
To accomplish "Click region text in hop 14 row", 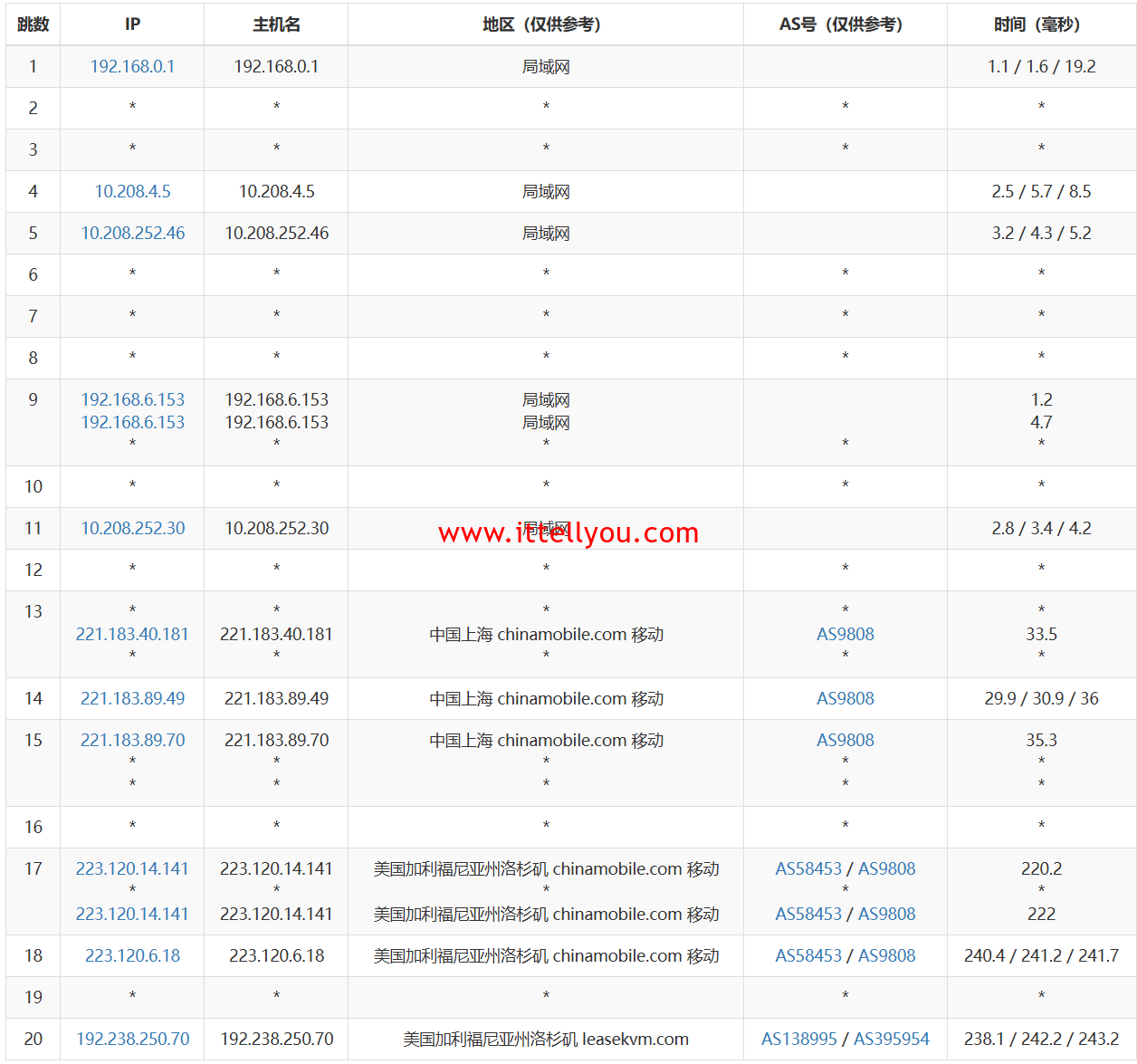I will tap(546, 698).
